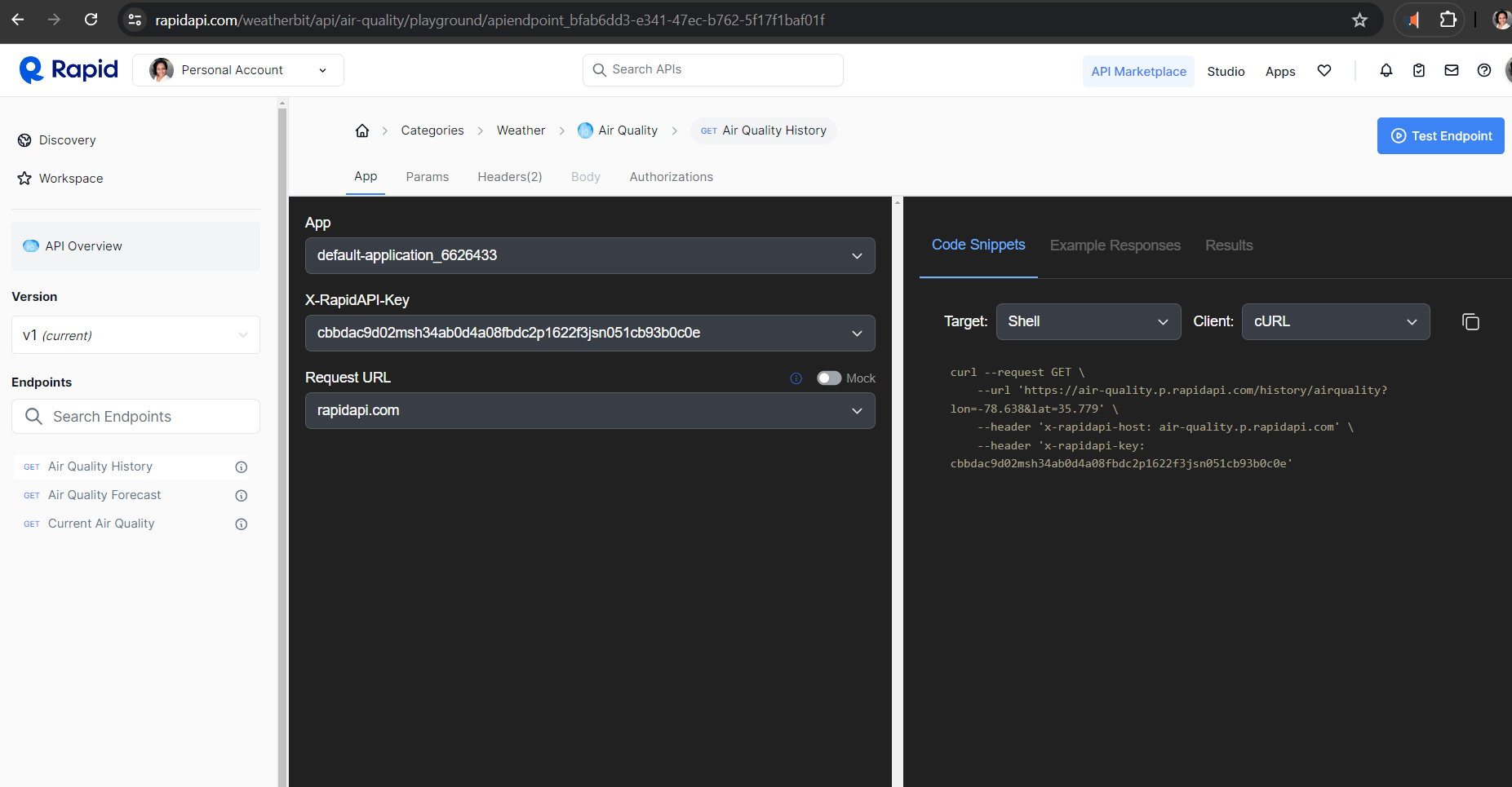Show info for Air Quality Forecast endpoint
The image size is (1512, 787).
point(242,496)
